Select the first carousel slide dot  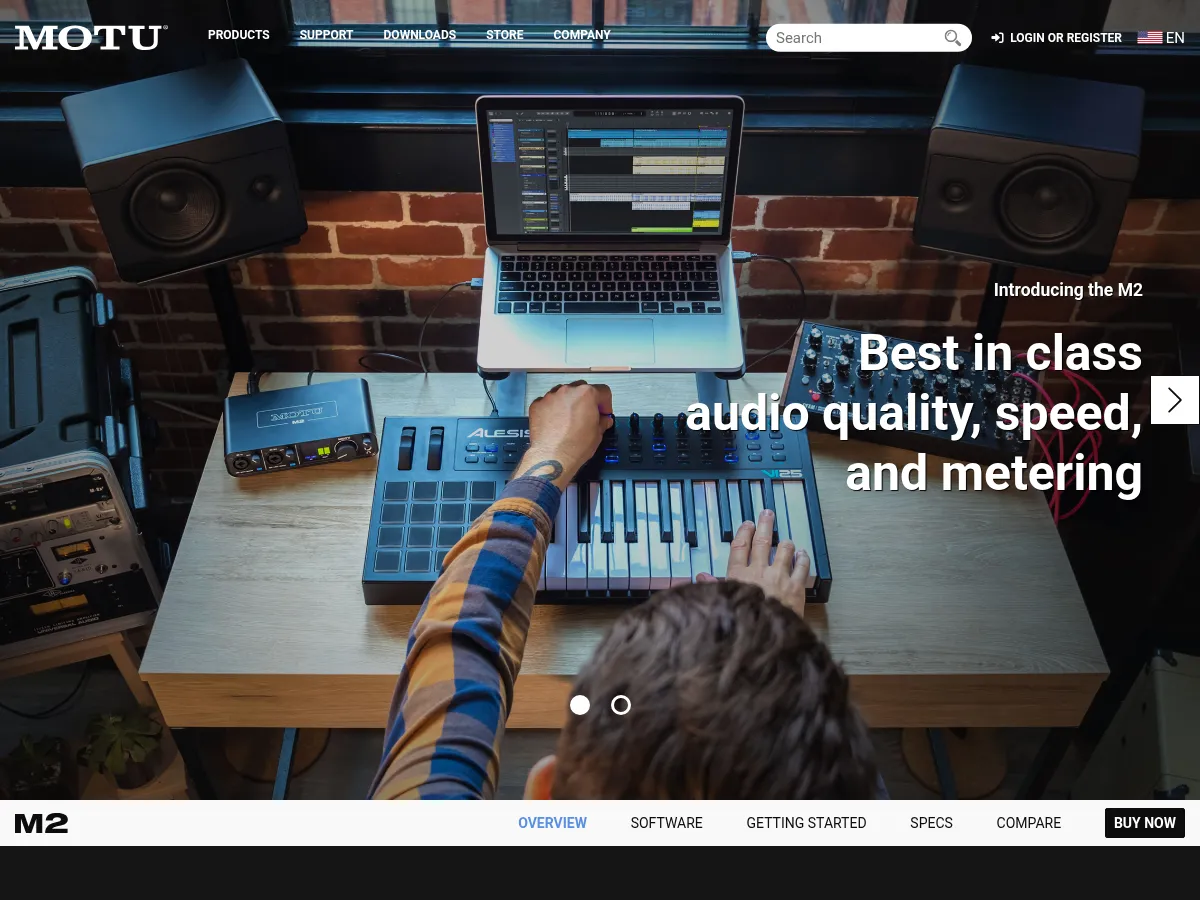click(580, 705)
